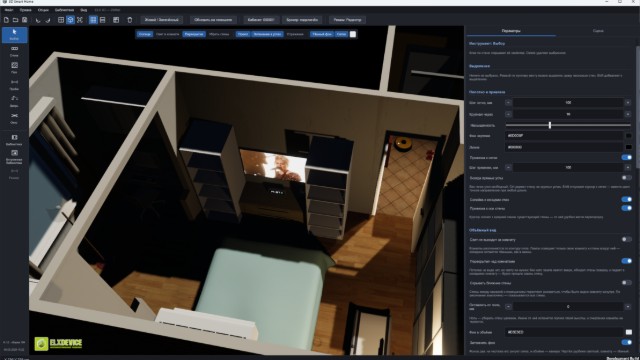This screenshot has width=640, height=360.
Task: Click the trash delete toolbar icon
Action: pyautogui.click(x=130, y=20)
